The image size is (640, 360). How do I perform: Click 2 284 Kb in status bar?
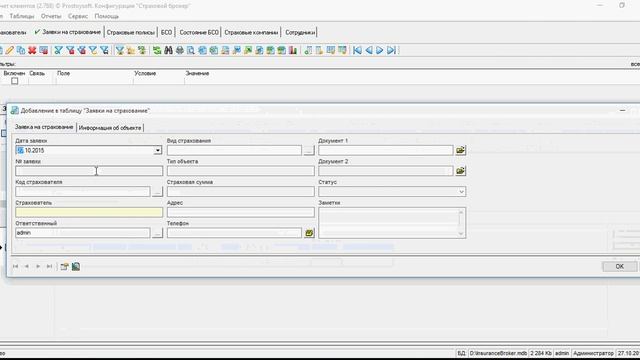[541, 353]
